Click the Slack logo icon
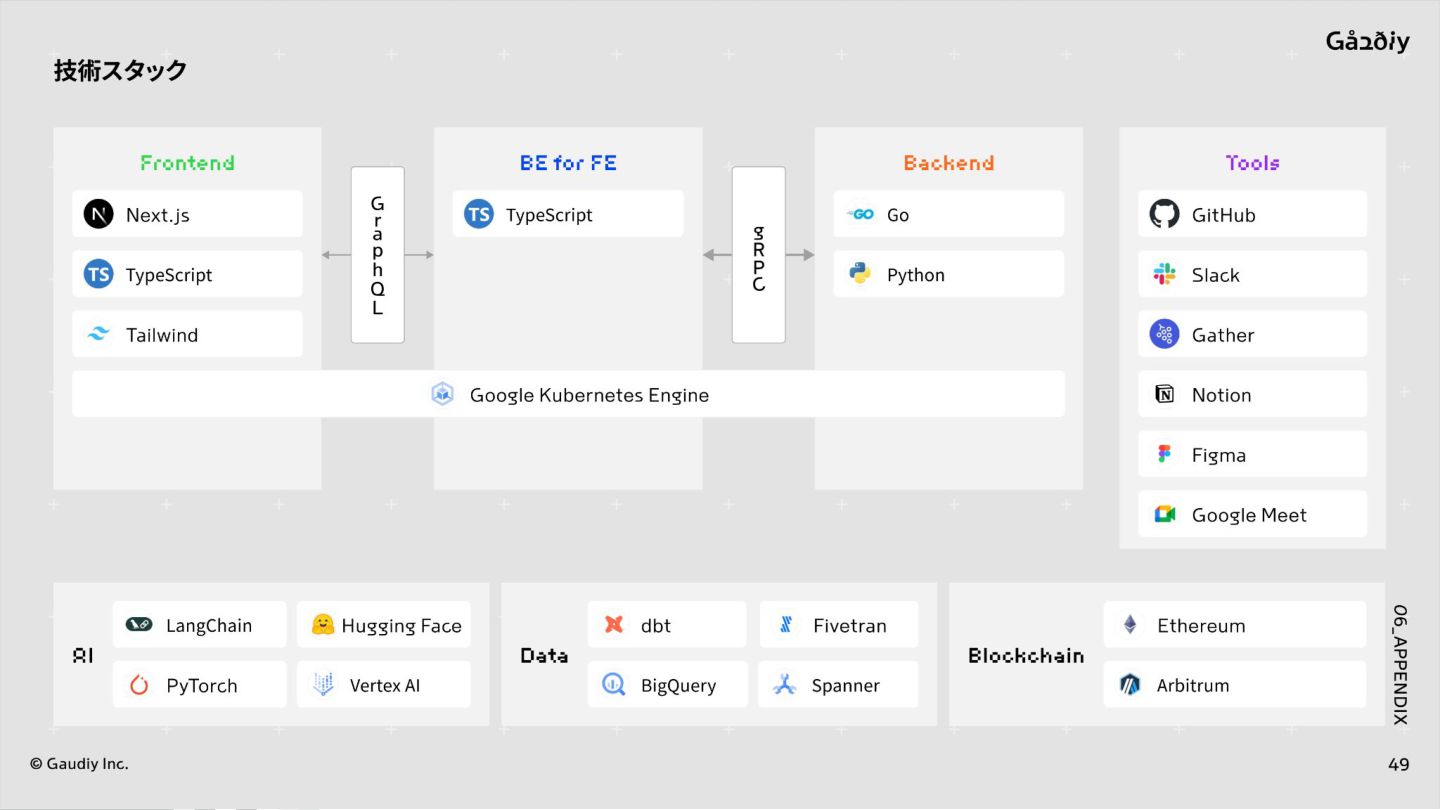 click(1164, 275)
